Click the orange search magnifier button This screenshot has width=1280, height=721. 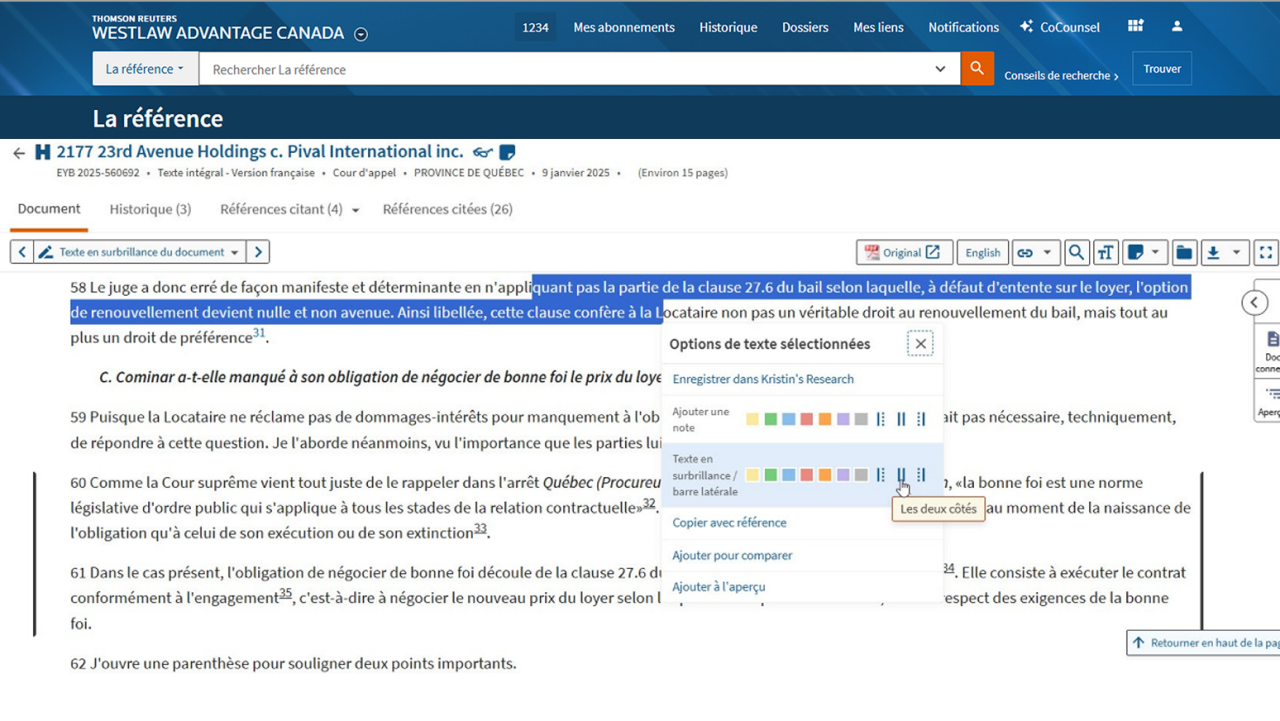[x=977, y=69]
